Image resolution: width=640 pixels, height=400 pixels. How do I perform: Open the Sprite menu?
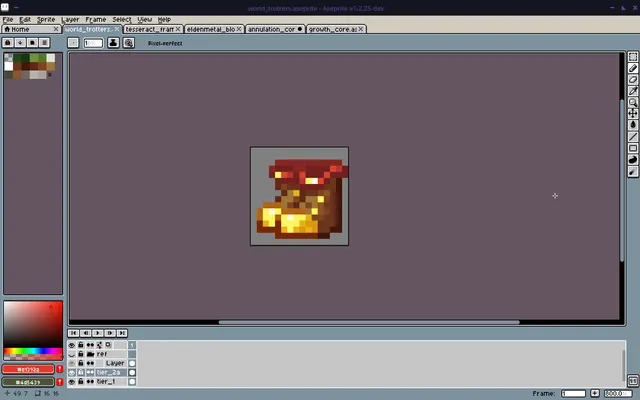[46, 20]
